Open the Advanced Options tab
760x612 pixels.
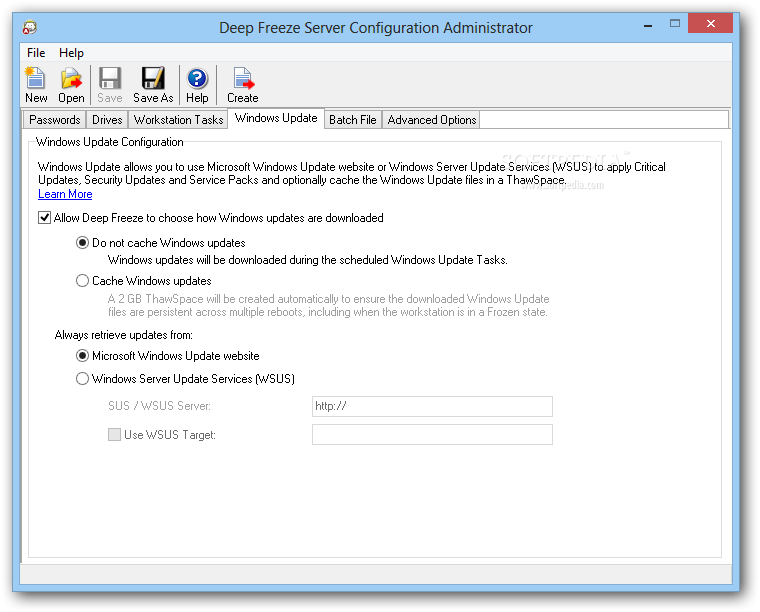431,120
